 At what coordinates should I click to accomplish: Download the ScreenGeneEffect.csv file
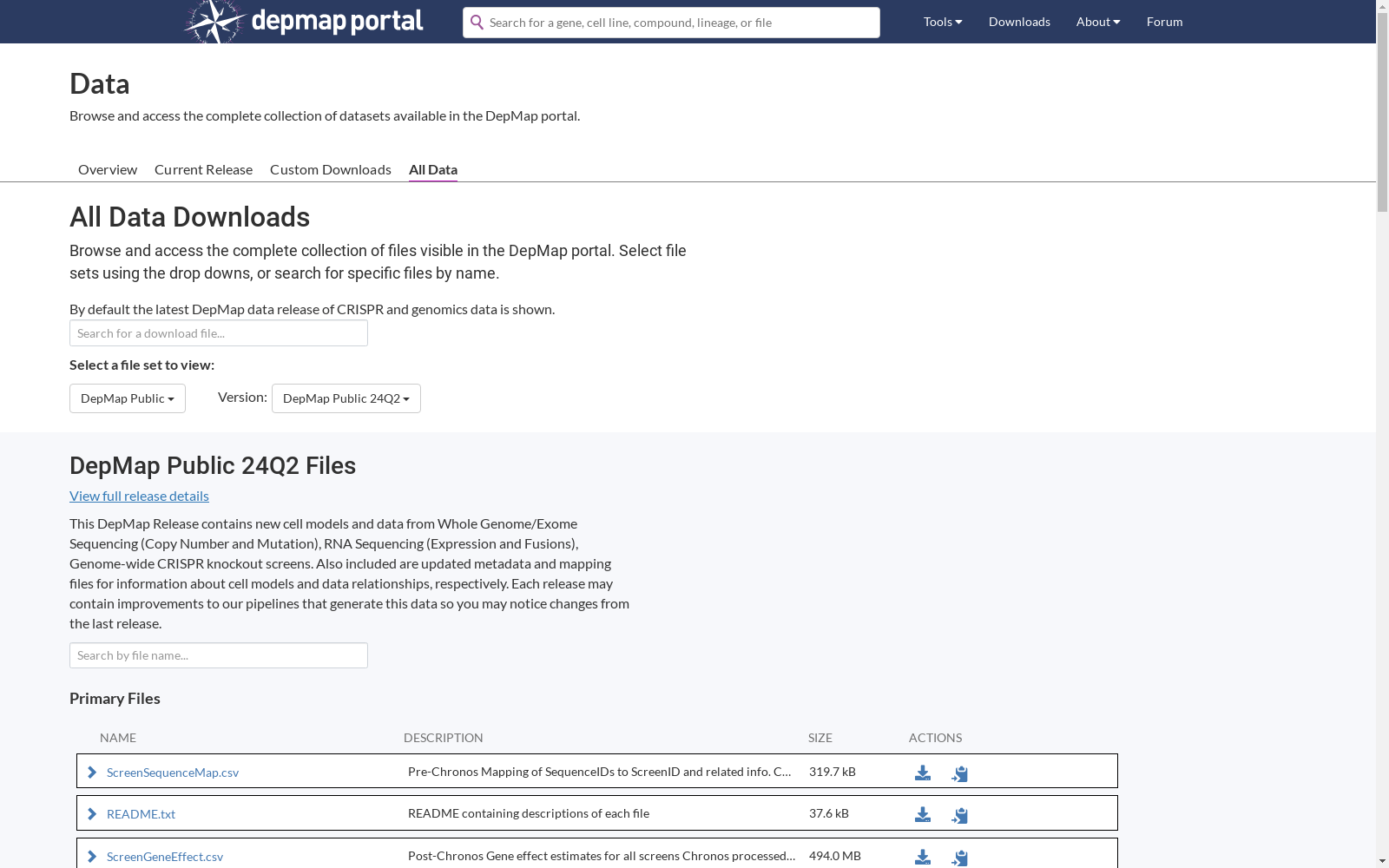coord(923,856)
